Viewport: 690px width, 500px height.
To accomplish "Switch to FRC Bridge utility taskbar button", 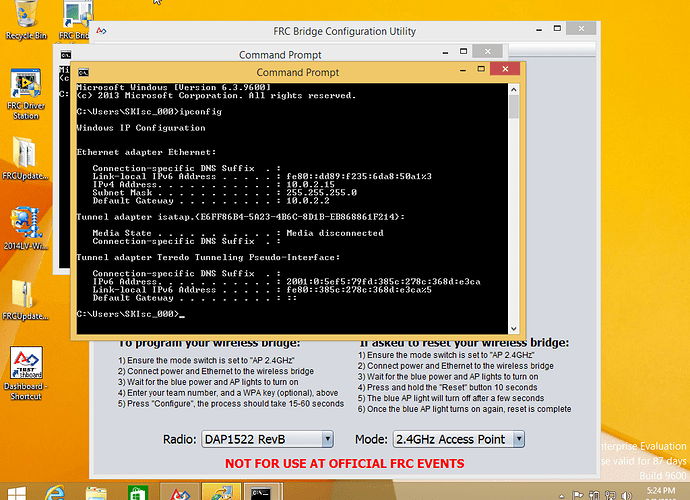I will [180, 492].
